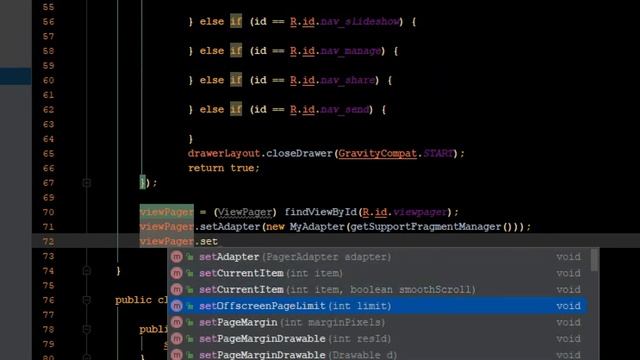Collapse the class fold marker at line 76

click(87, 300)
